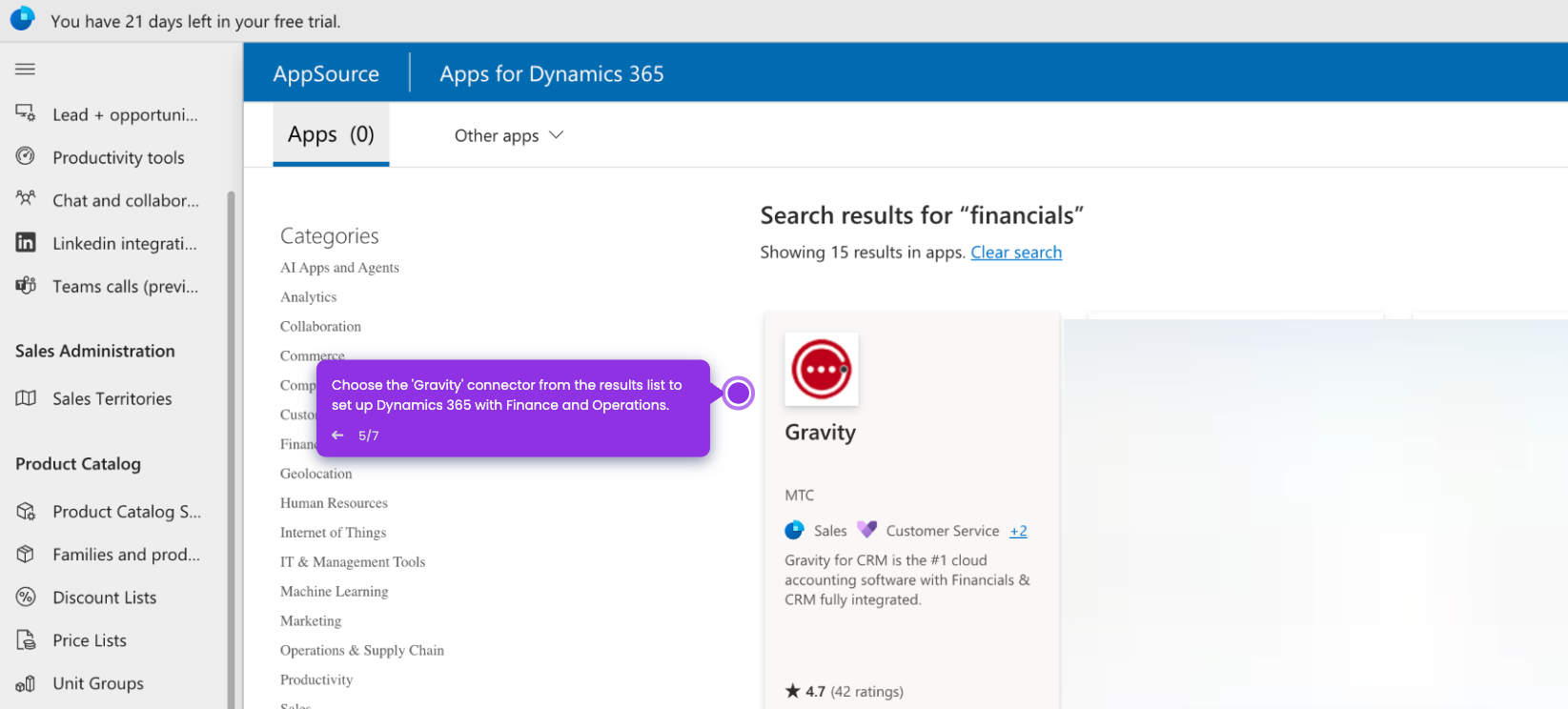This screenshot has width=1568, height=709.
Task: Open Sales Territories sidebar item
Action: [114, 398]
